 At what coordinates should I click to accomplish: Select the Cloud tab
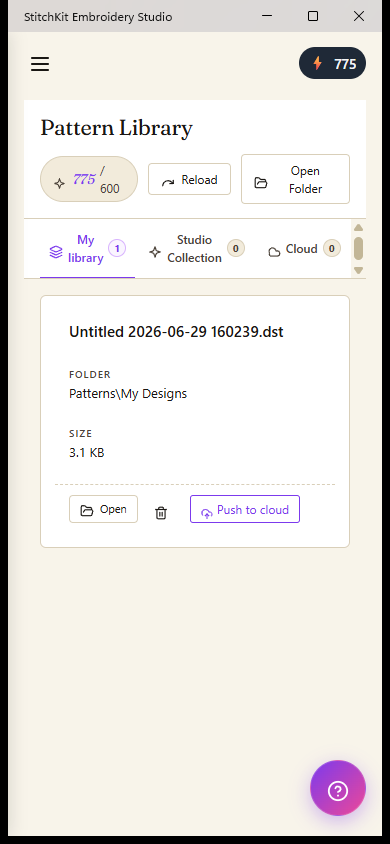click(x=304, y=249)
